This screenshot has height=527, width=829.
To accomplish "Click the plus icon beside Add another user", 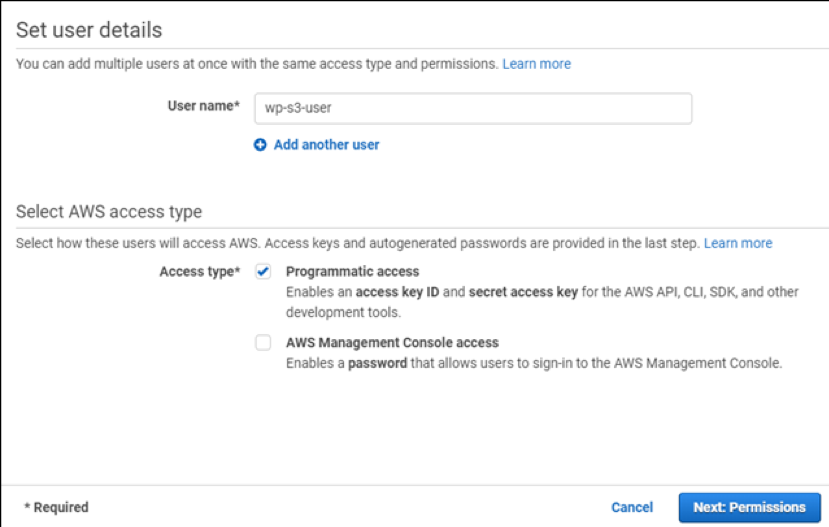I will (x=260, y=145).
